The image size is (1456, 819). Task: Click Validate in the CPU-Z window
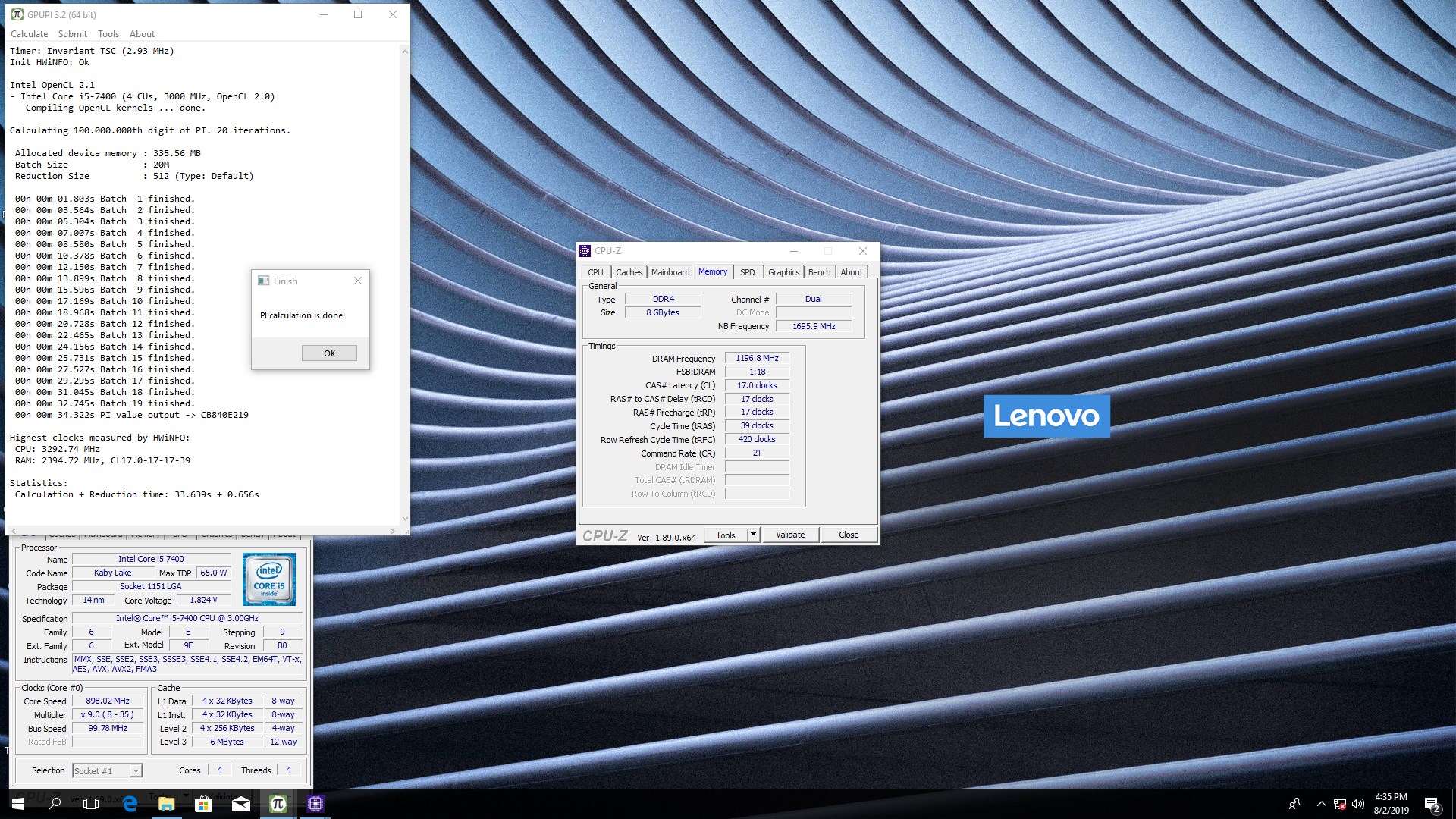click(790, 535)
